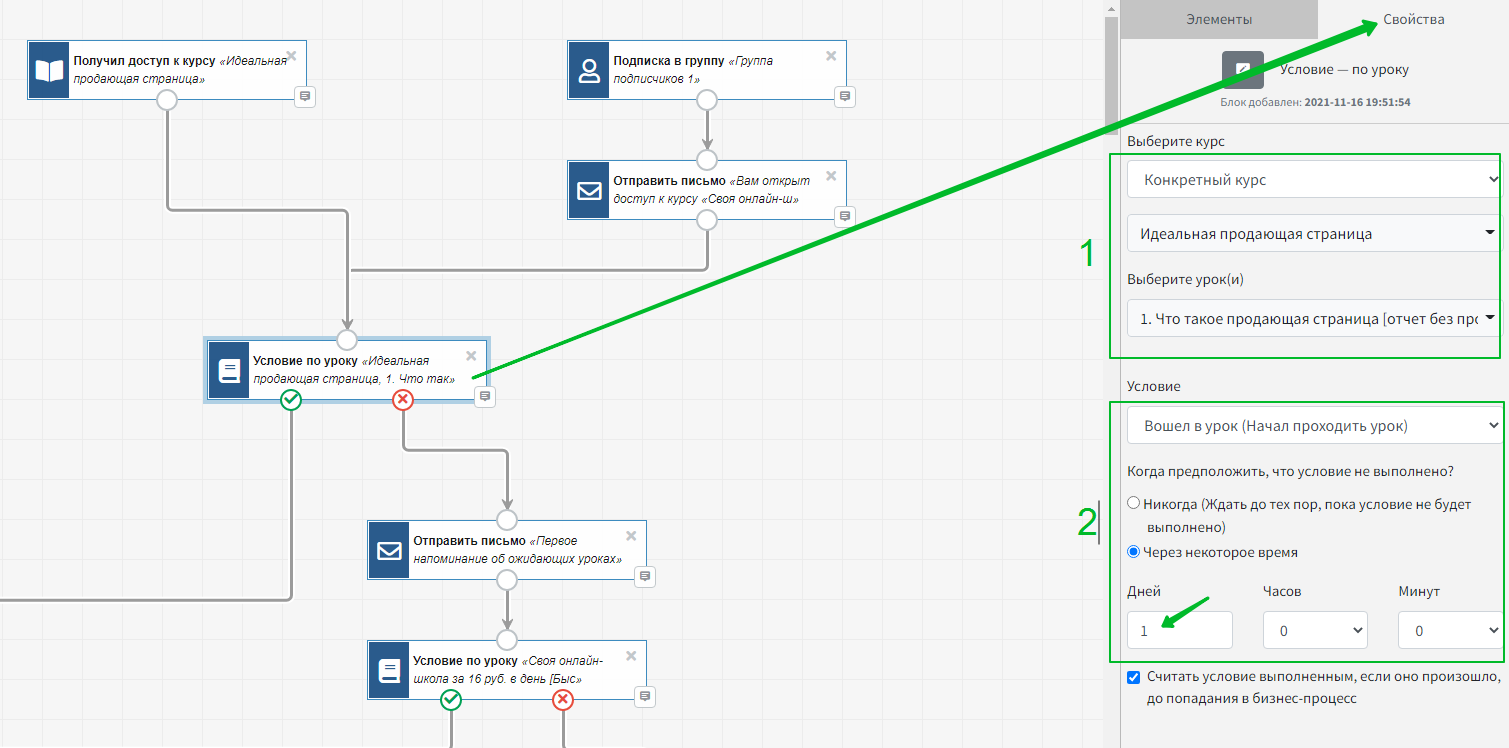The width and height of the screenshot is (1509, 748).
Task: Open the 'Часов' hours dropdown
Action: 1315,630
